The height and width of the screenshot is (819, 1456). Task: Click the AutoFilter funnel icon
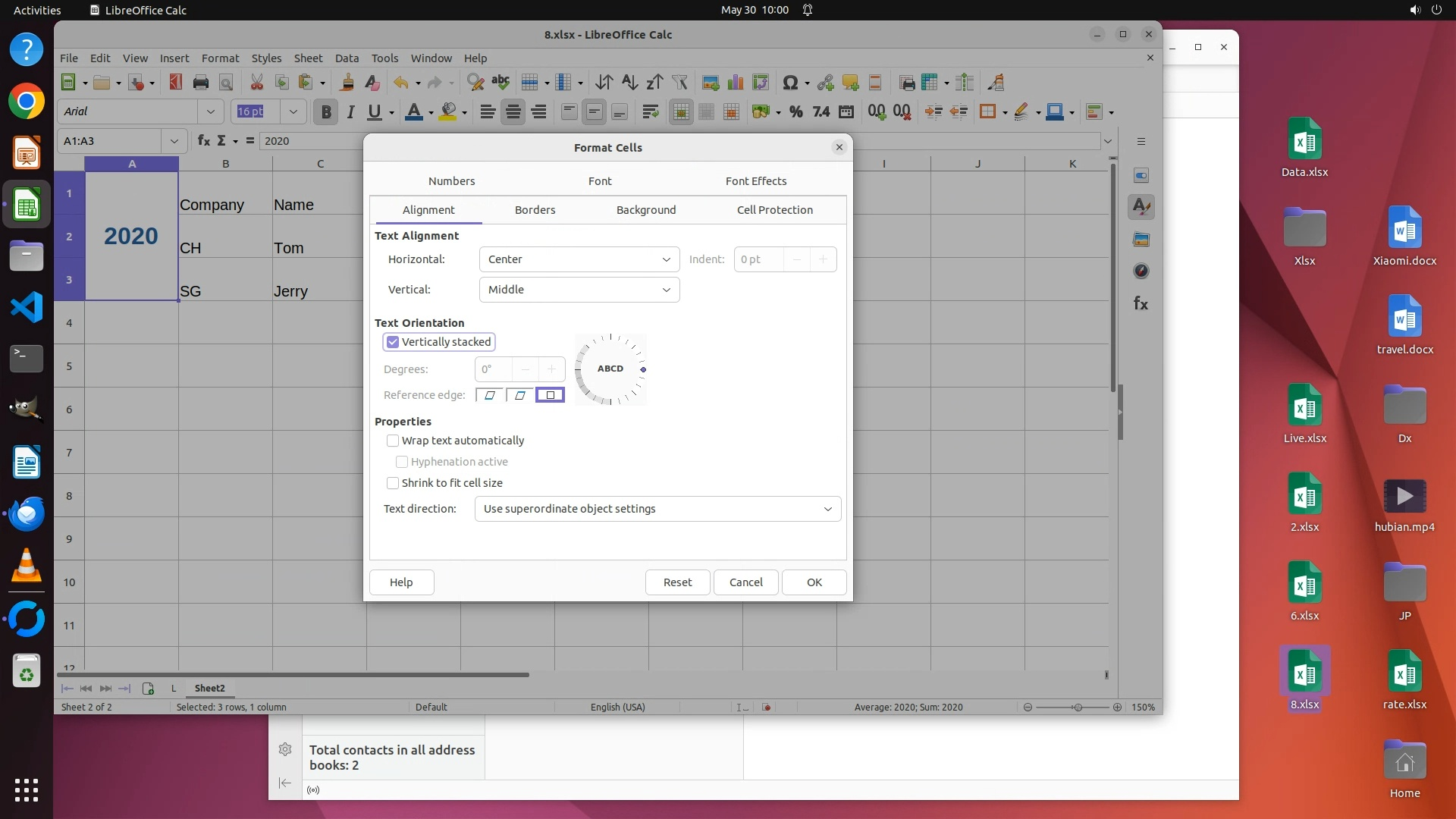click(679, 83)
